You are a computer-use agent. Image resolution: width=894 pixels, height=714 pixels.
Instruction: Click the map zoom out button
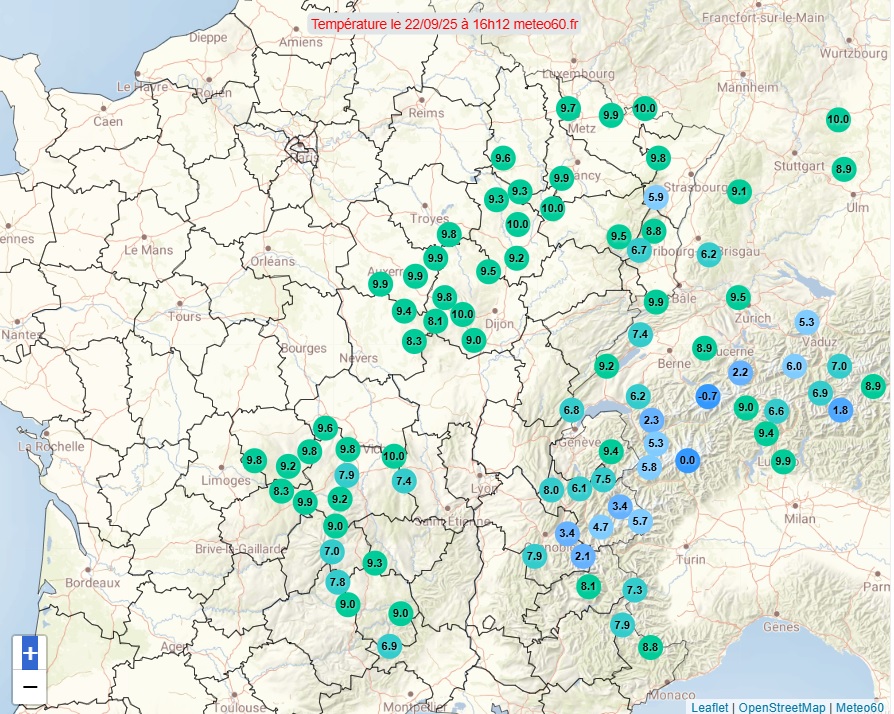pyautogui.click(x=30, y=686)
